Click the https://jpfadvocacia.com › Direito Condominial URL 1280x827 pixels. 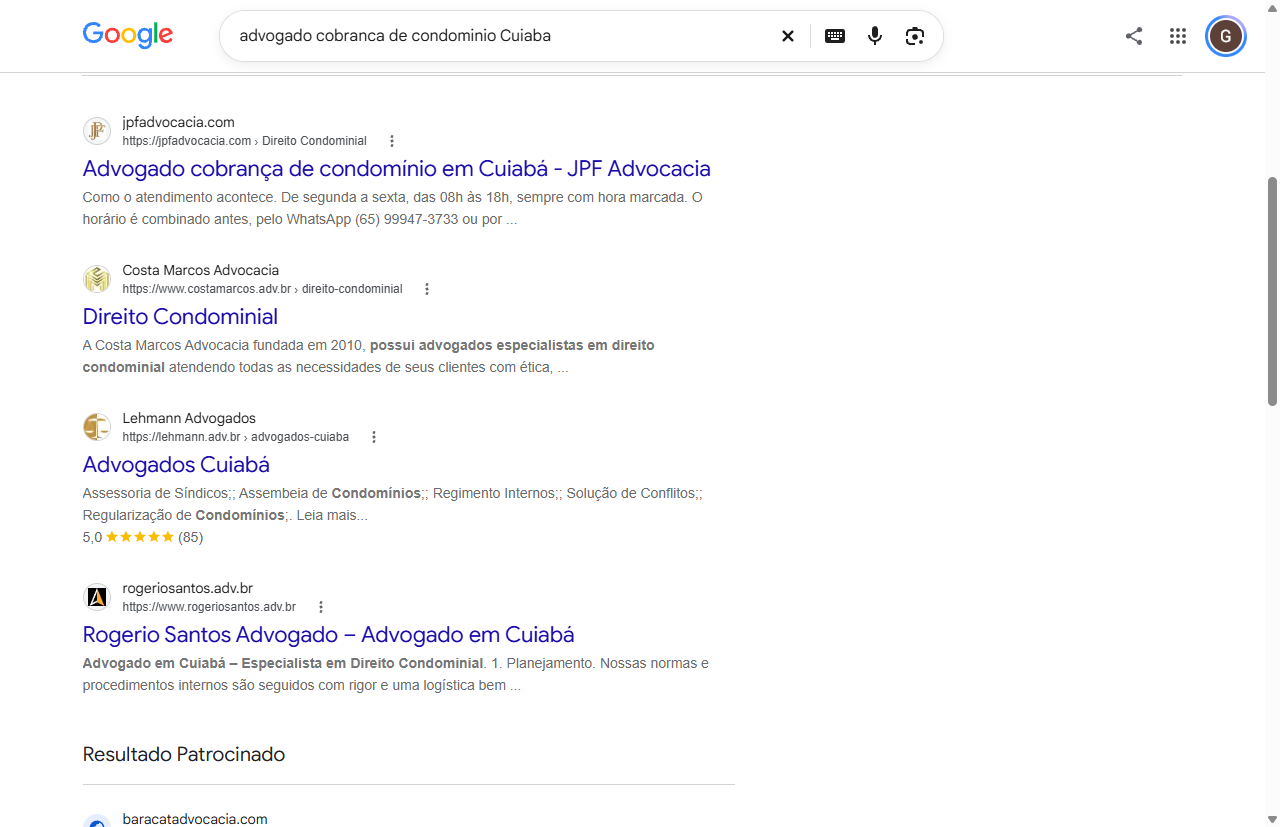pos(245,141)
